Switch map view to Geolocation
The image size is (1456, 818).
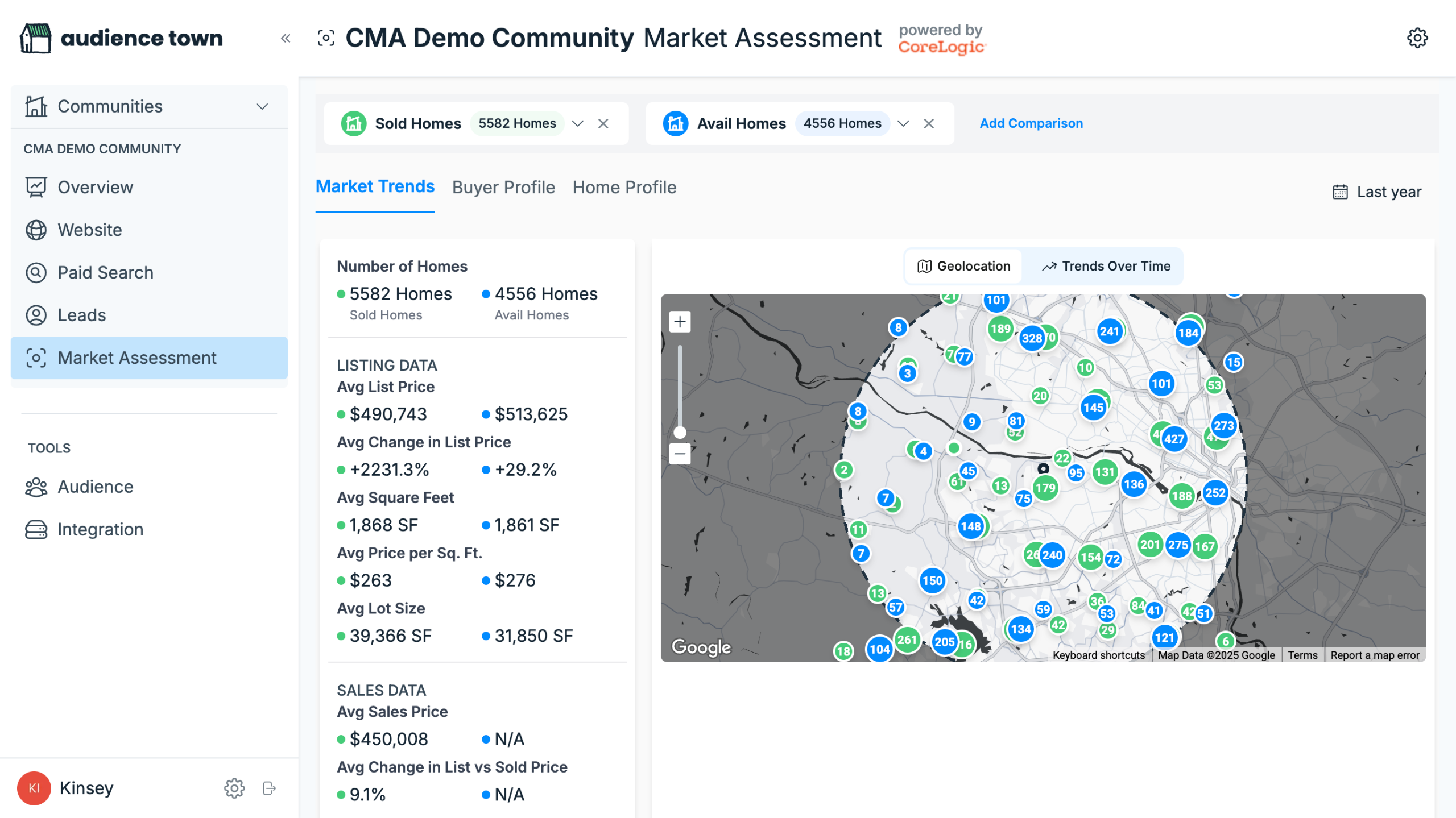click(x=963, y=266)
